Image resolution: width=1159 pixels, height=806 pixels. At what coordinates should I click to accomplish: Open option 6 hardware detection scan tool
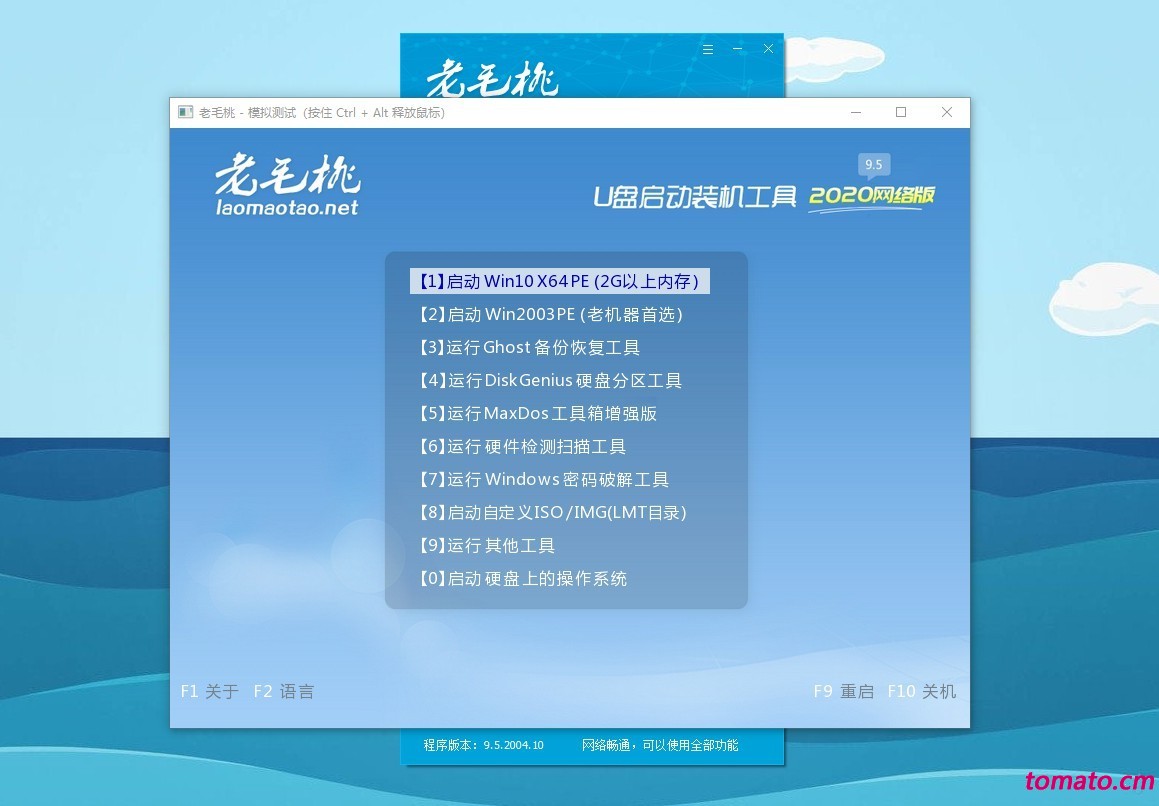[522, 447]
